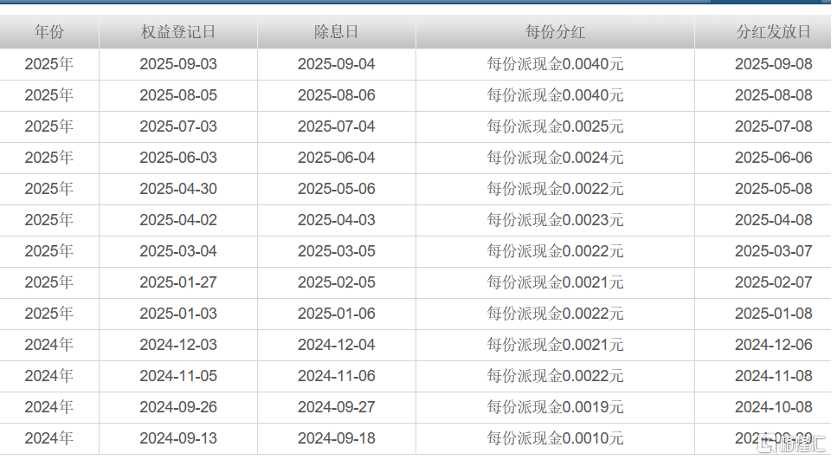Image resolution: width=832 pixels, height=460 pixels.
Task: Click dividend 每份派现金0.0025元 cell
Action: pos(555,126)
